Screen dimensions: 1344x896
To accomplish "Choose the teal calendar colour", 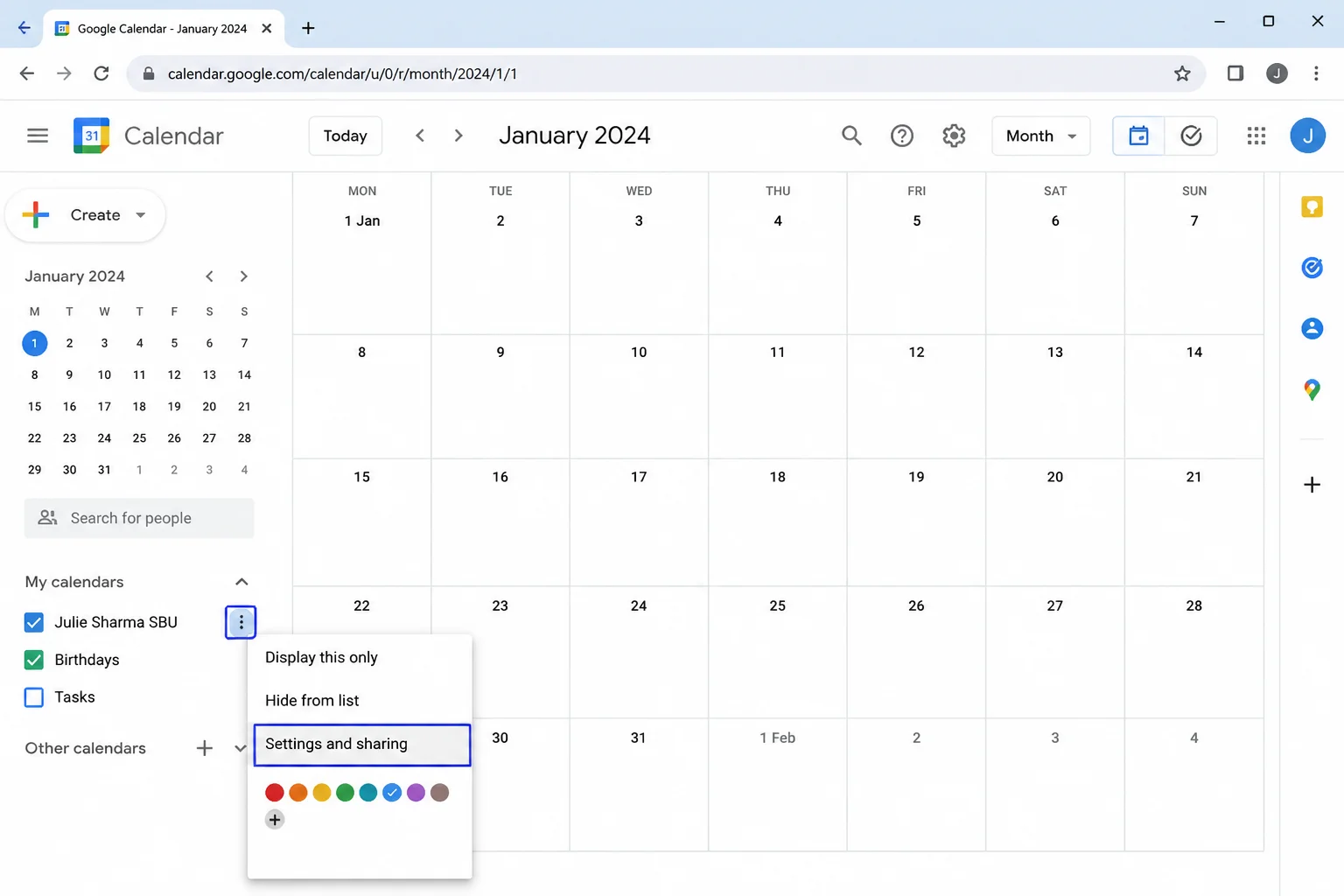I will tap(368, 793).
